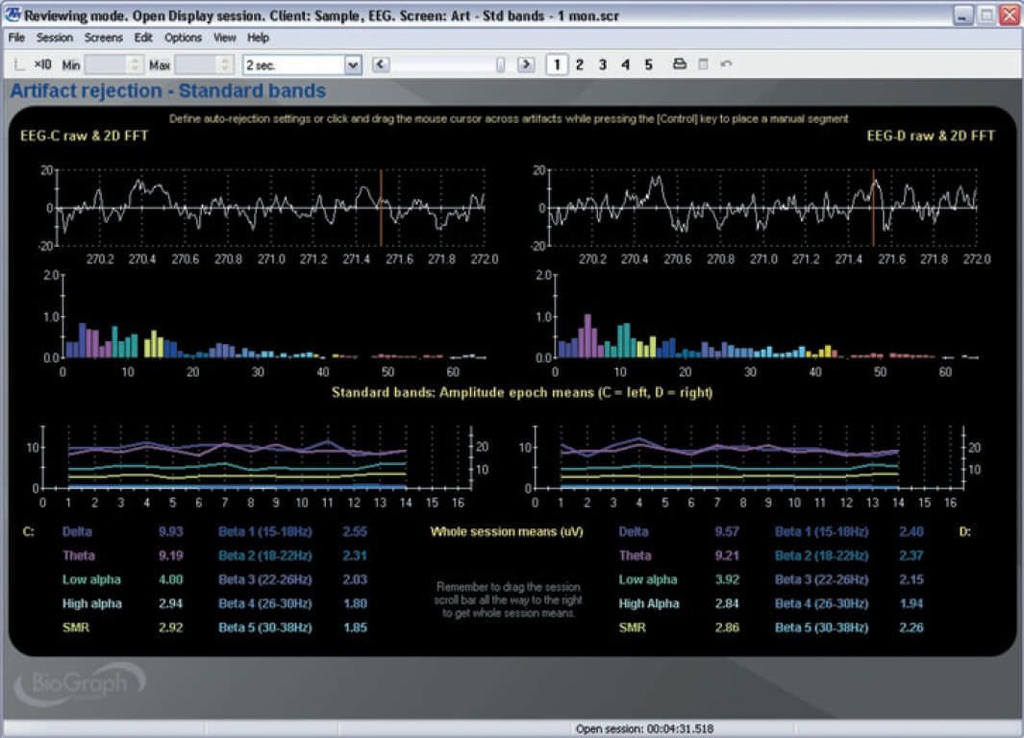Switch to screen page 1
This screenshot has height=738, width=1024.
point(557,65)
